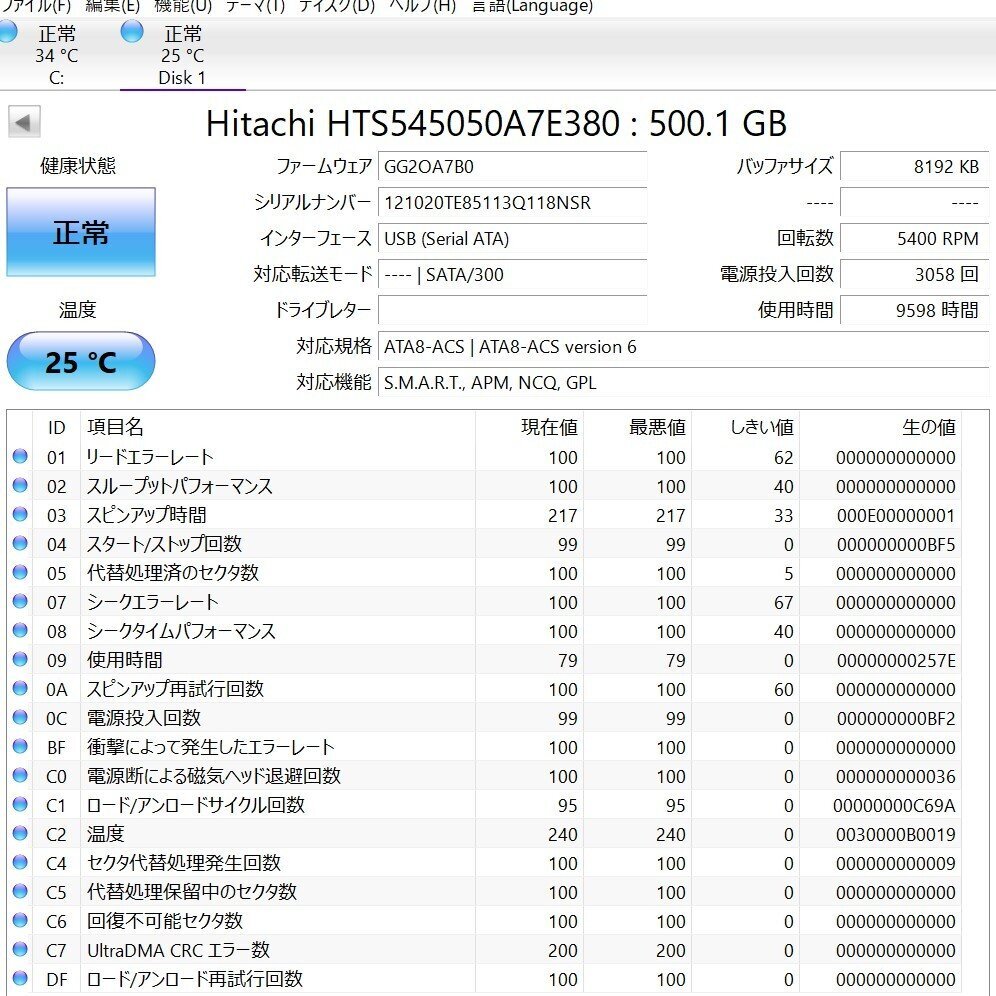Click the power on count 3058 回
996x996 pixels.
[x=914, y=274]
